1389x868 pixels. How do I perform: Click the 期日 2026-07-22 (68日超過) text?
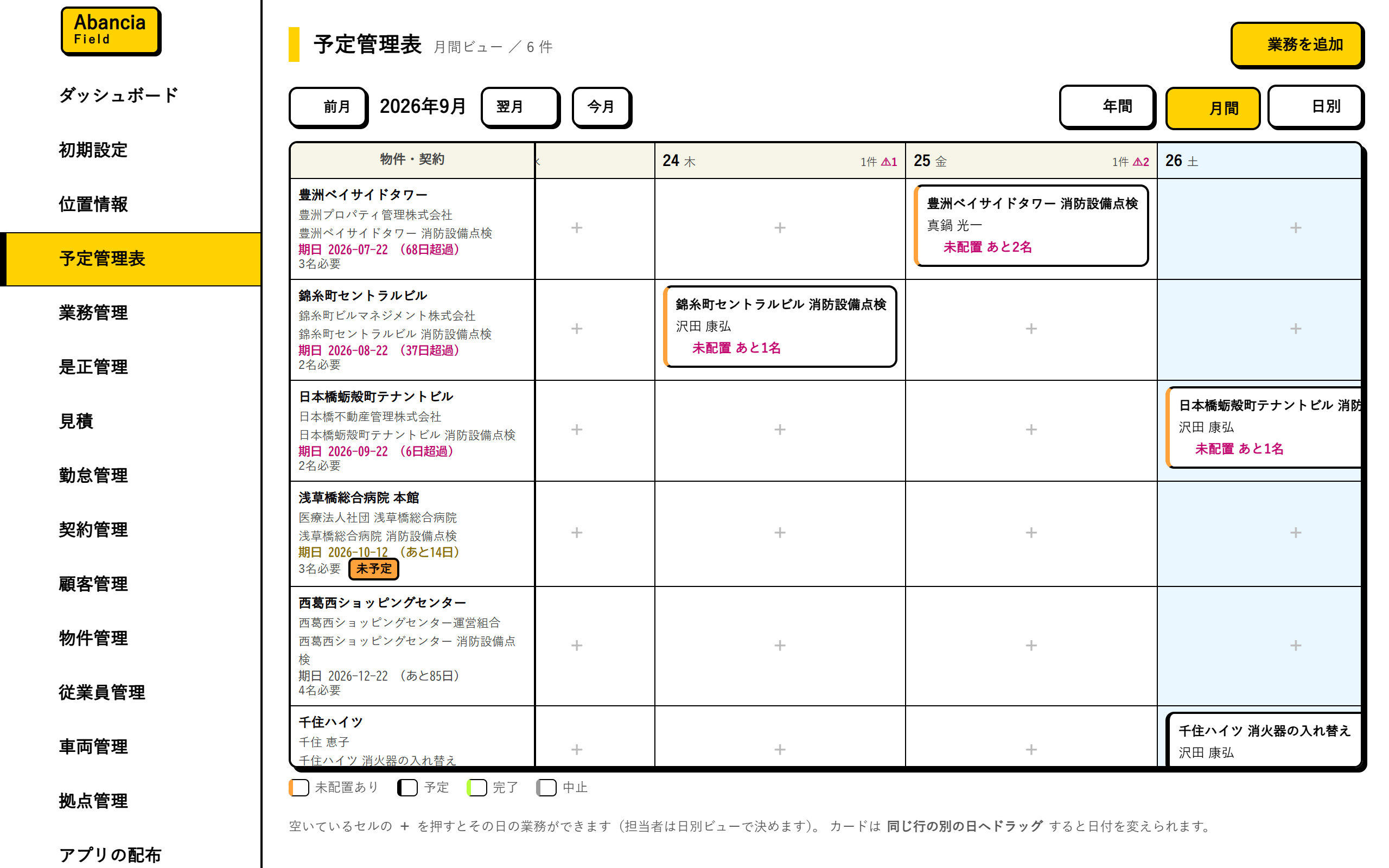click(379, 250)
